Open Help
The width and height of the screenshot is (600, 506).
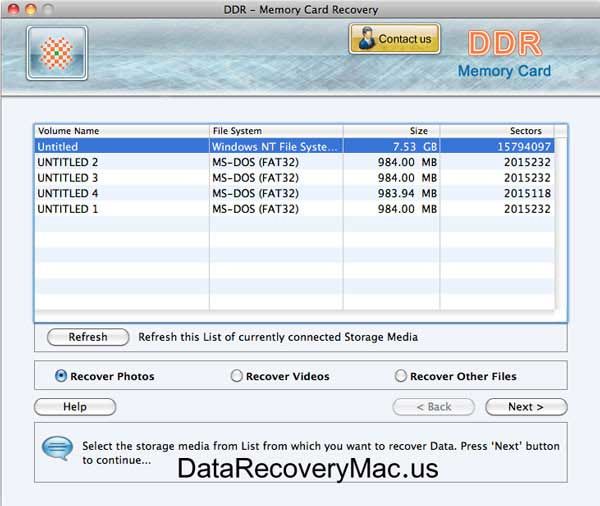click(75, 407)
